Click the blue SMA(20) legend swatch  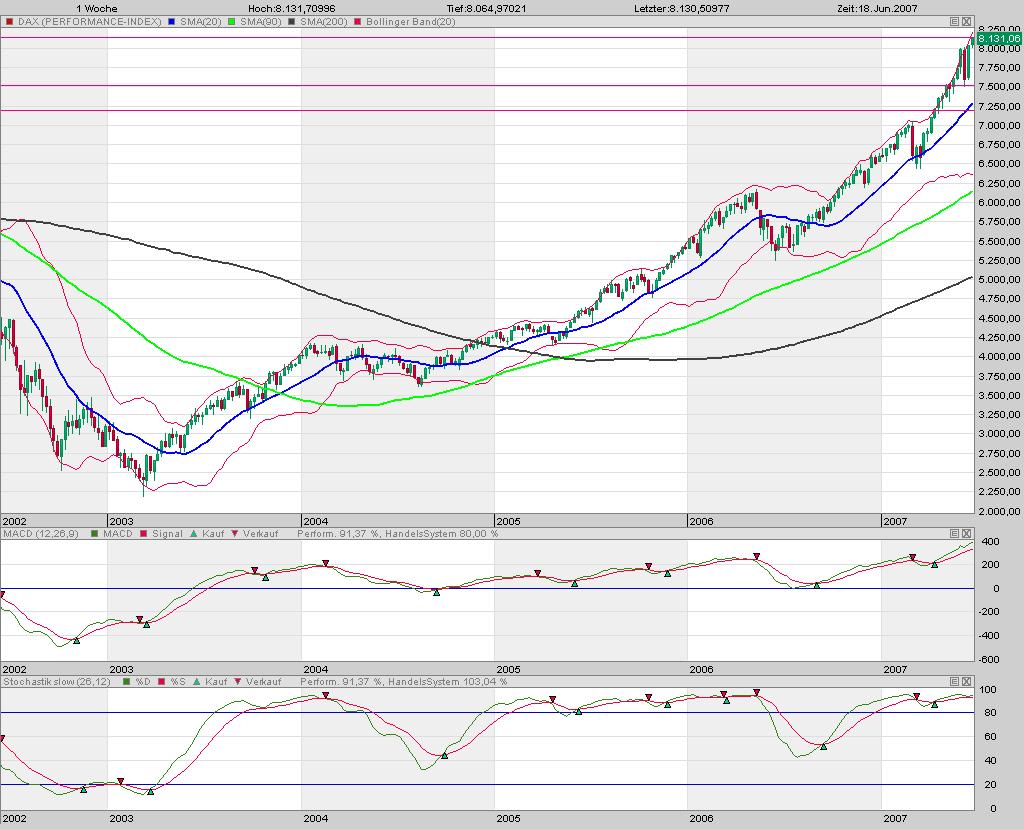[172, 22]
